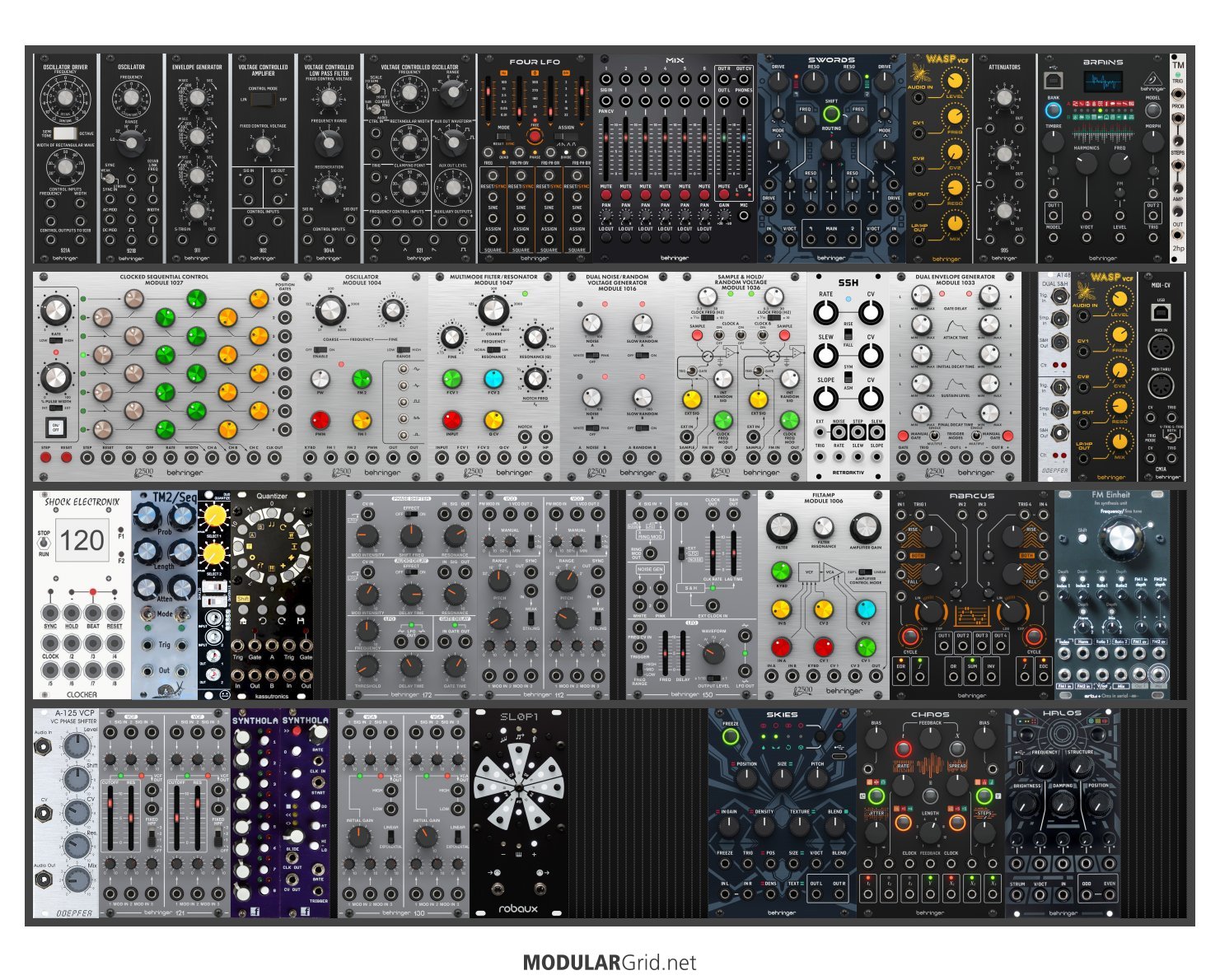
Task: Flip the RISE/FALL switch on the SSH module
Action: [x=848, y=336]
